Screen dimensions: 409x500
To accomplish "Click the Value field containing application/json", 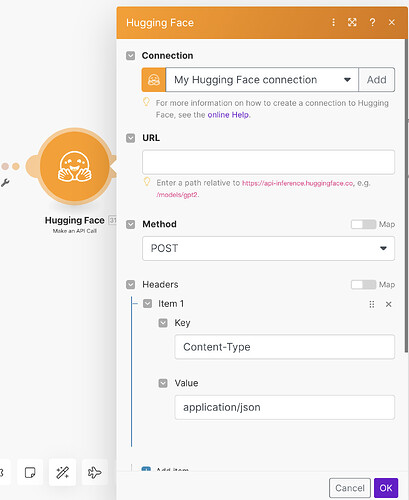I will tap(284, 407).
